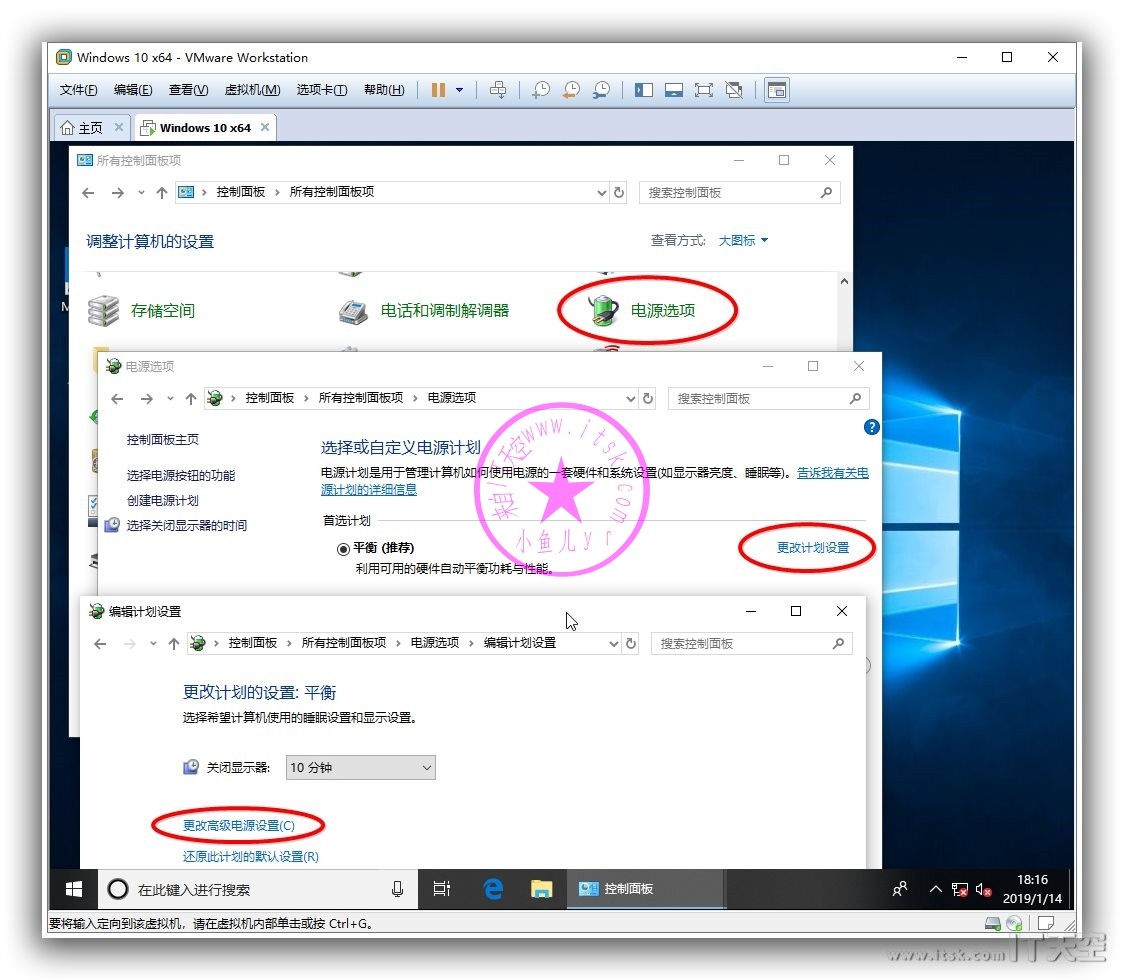
Task: Click the network icon in the system tray
Action: (960, 890)
